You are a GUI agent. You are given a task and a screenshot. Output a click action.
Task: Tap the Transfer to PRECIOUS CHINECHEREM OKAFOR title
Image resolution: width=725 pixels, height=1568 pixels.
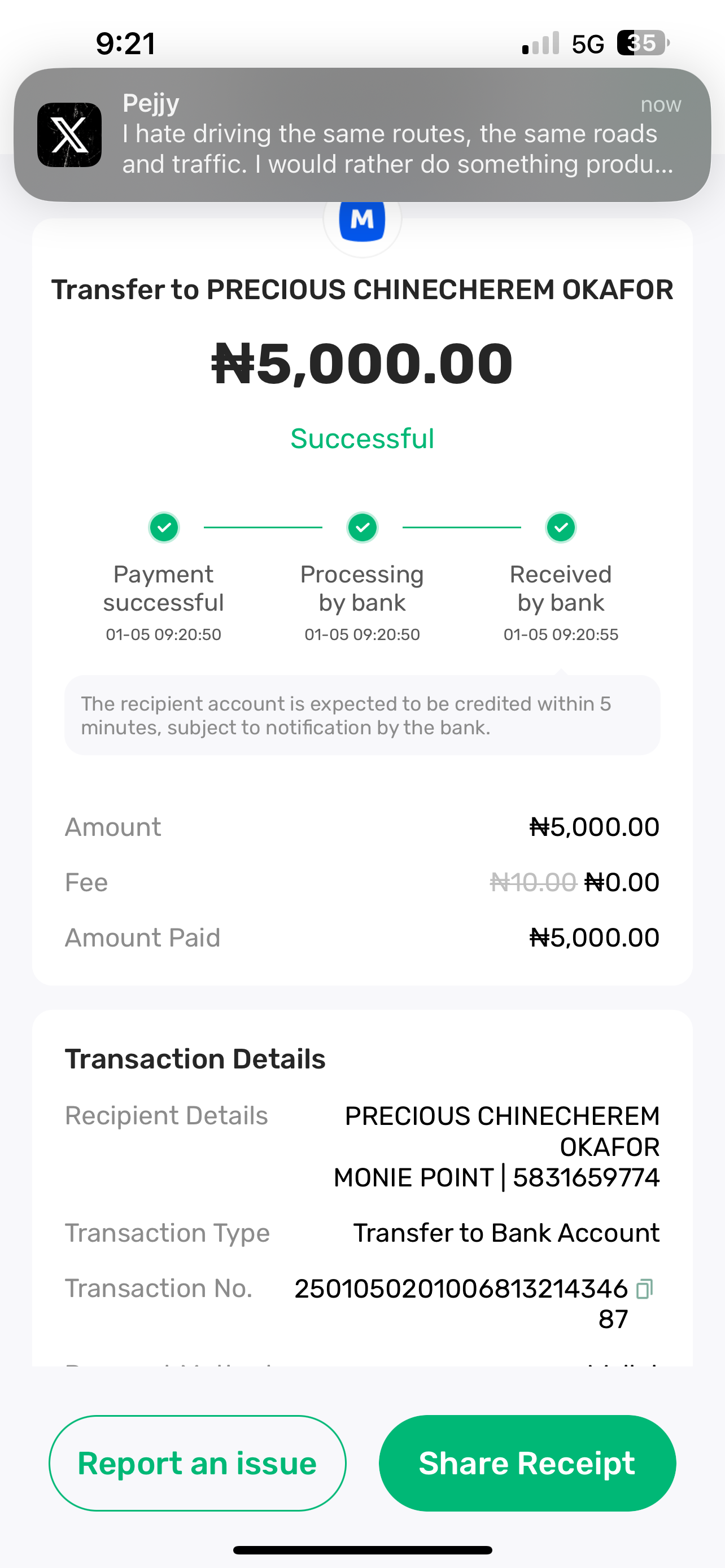[362, 290]
